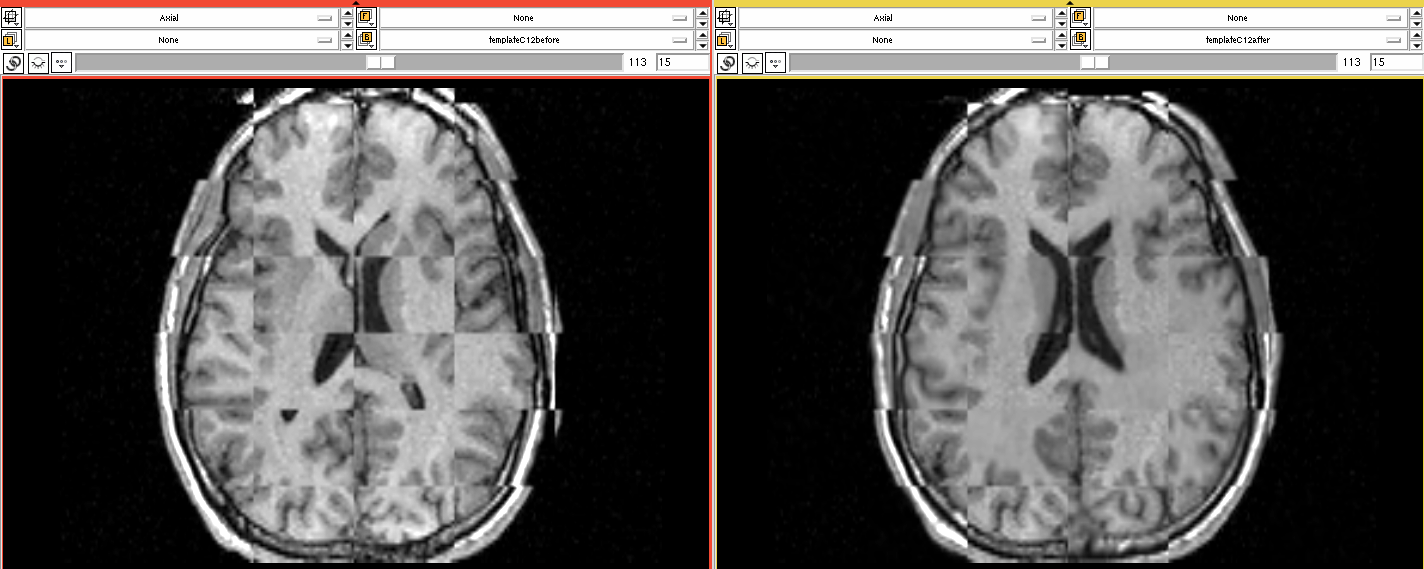Toggle slice visibility eye in red viewer
Viewport: 1424px width, 569px height.
point(38,62)
